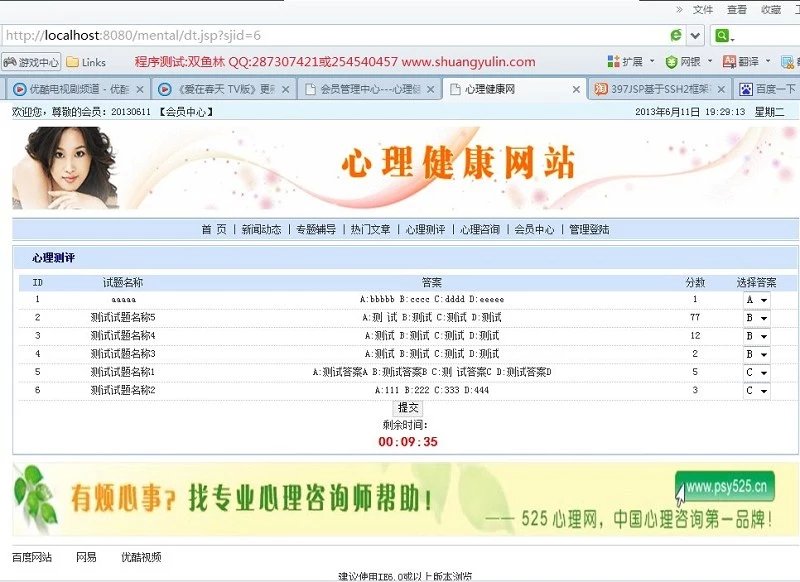Click the 扩展 extensions toolbar icon
The height and width of the screenshot is (582, 800).
pos(626,62)
